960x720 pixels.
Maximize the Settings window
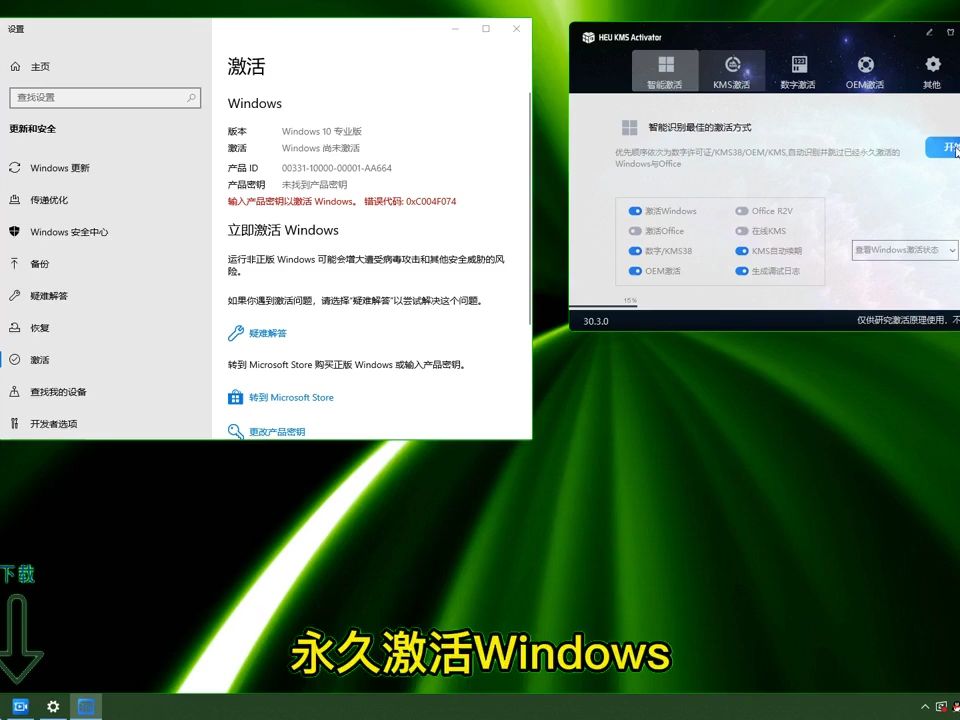486,29
